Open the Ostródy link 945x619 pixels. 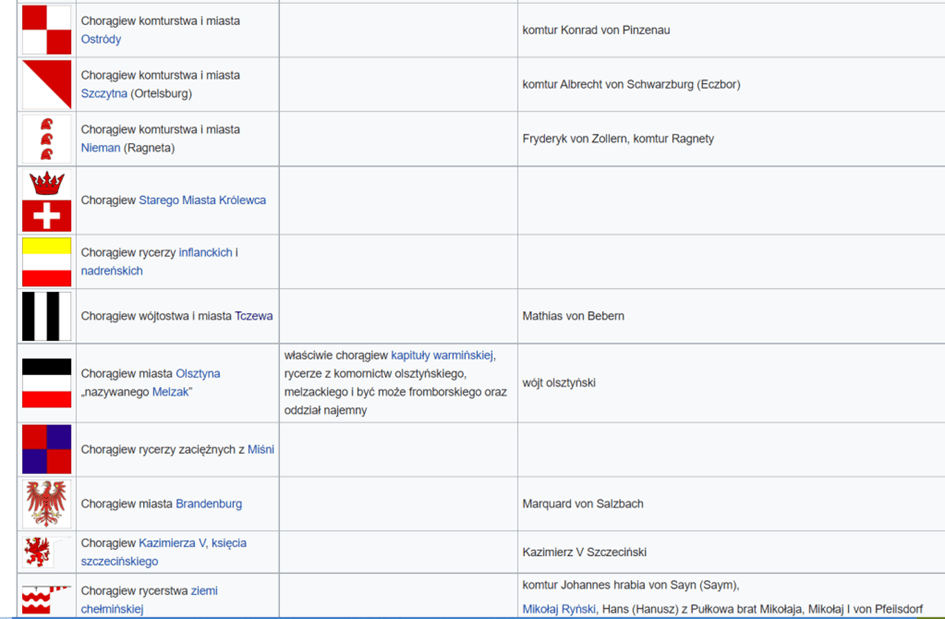(x=101, y=40)
